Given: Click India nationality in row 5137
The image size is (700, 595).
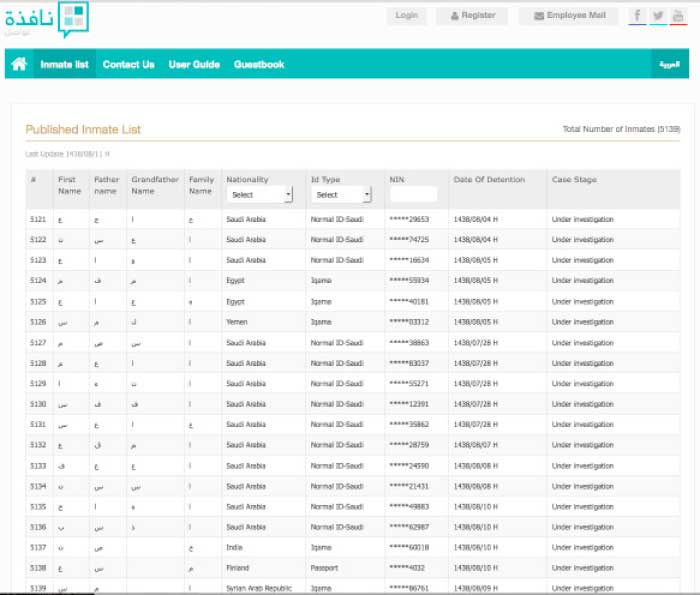Looking at the screenshot, I should (234, 547).
